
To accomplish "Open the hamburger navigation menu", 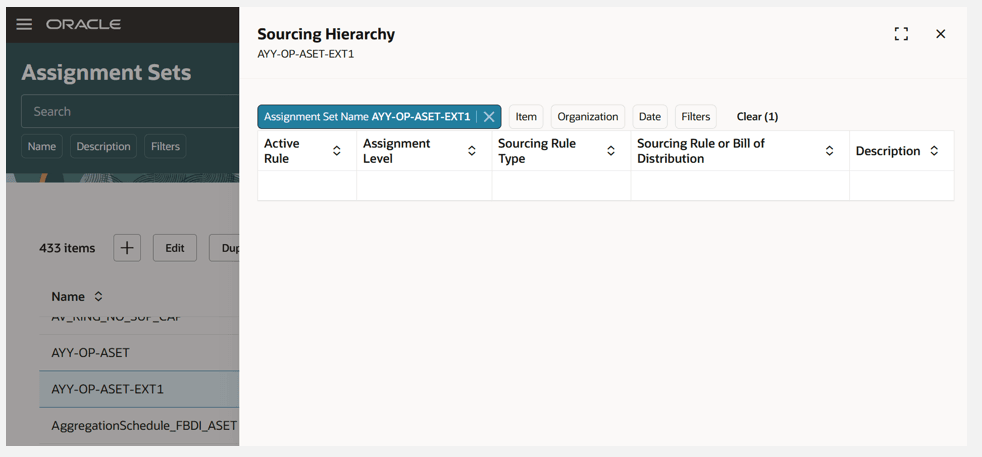I will 24,24.
